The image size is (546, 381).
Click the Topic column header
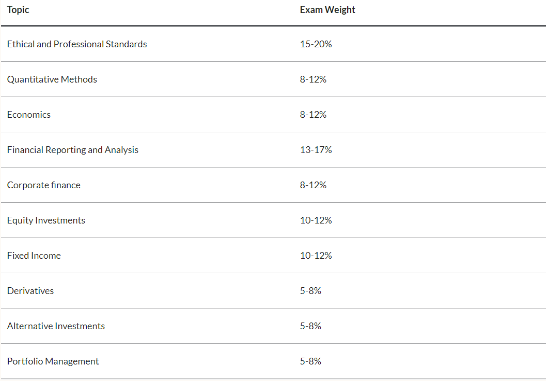pos(18,10)
